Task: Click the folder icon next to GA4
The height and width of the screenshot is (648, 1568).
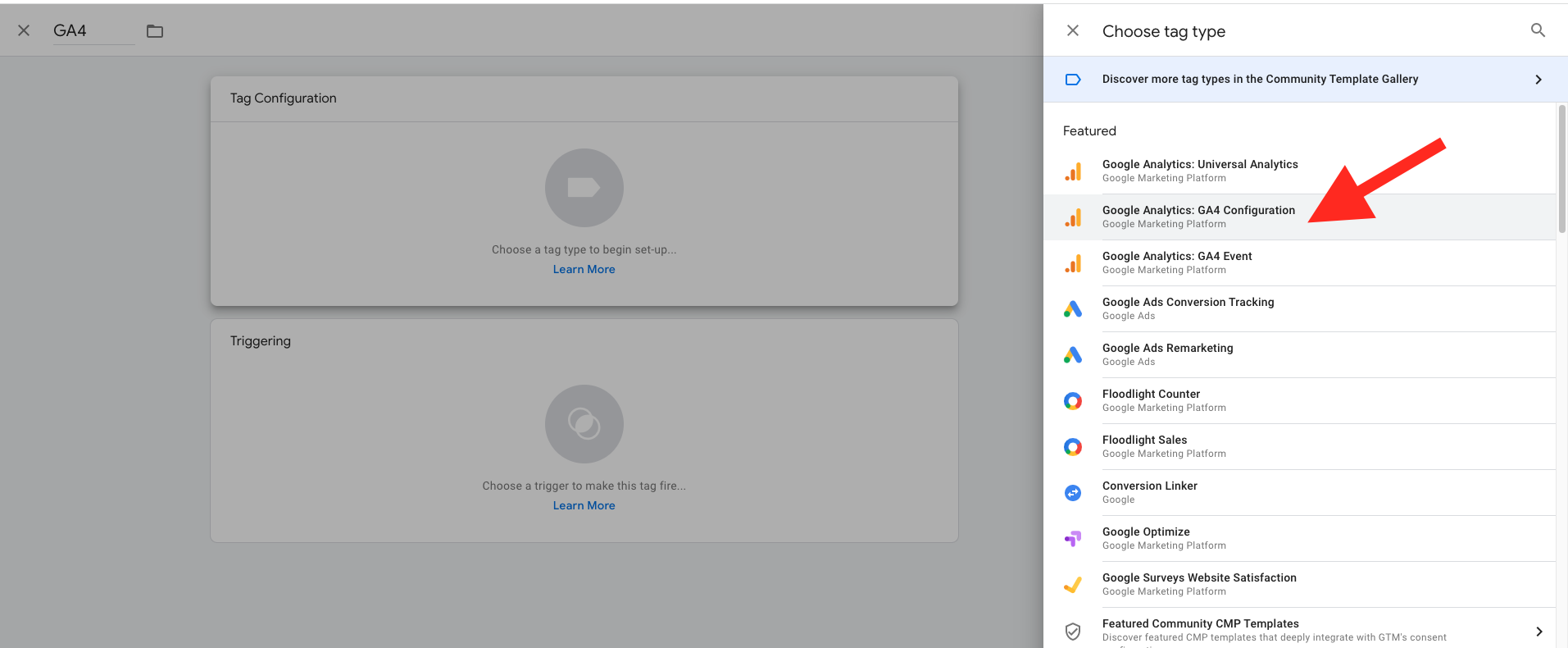Action: tap(155, 31)
